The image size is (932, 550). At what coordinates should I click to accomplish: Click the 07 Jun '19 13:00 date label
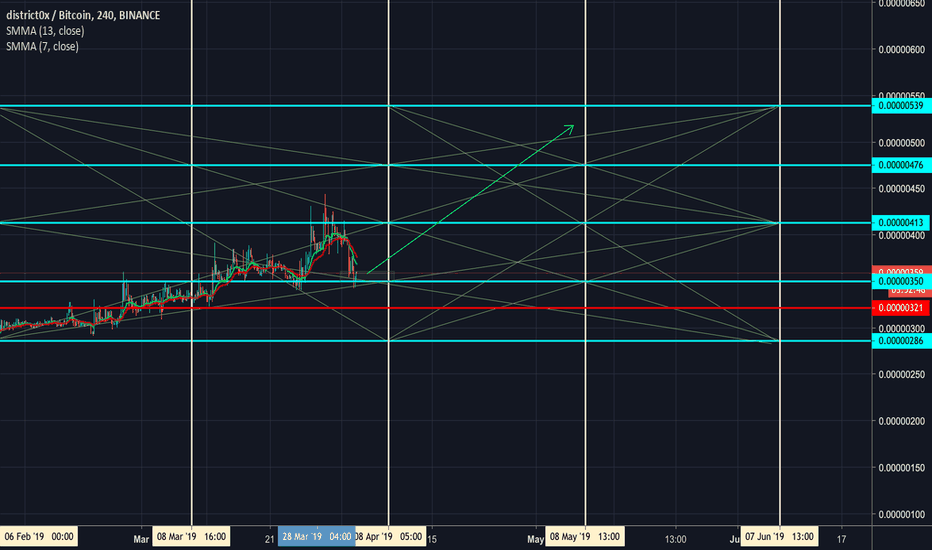click(779, 537)
